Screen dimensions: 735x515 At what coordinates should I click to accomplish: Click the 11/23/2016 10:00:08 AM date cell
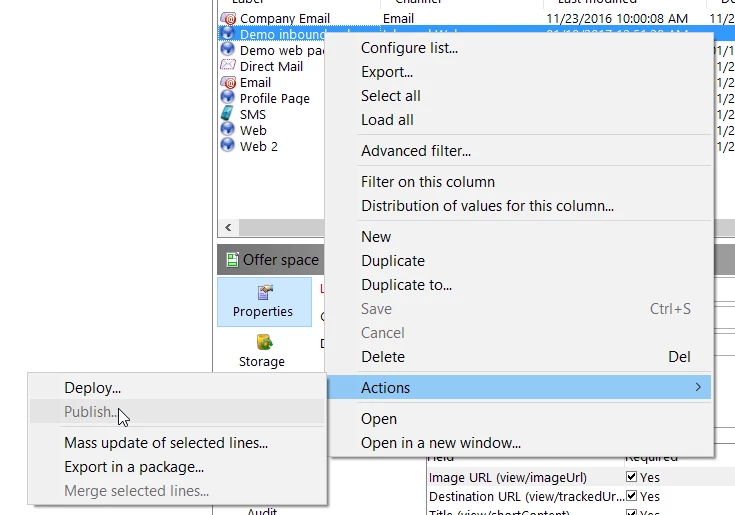point(617,18)
